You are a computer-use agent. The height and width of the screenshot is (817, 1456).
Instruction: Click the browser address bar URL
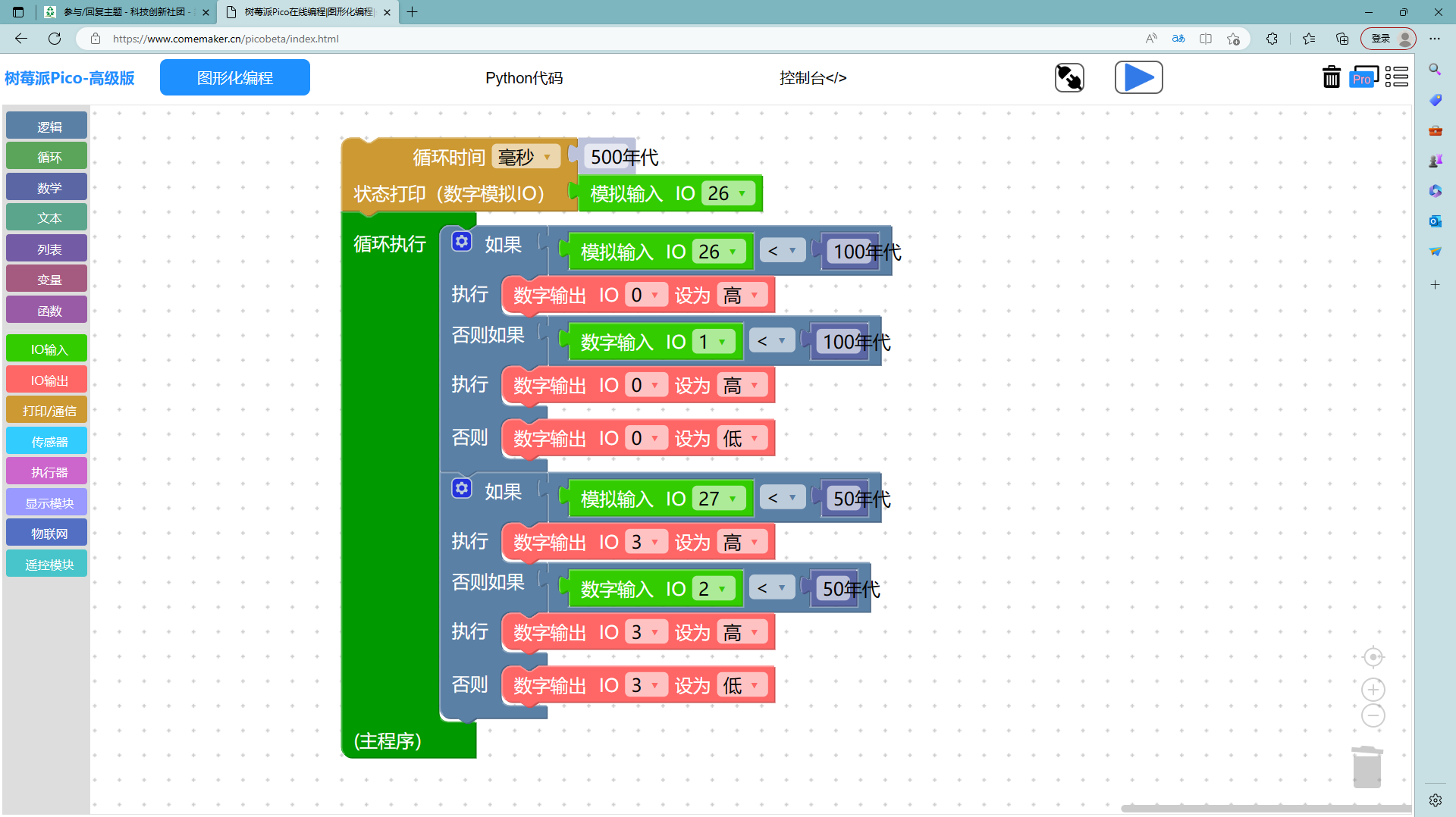pyautogui.click(x=226, y=39)
